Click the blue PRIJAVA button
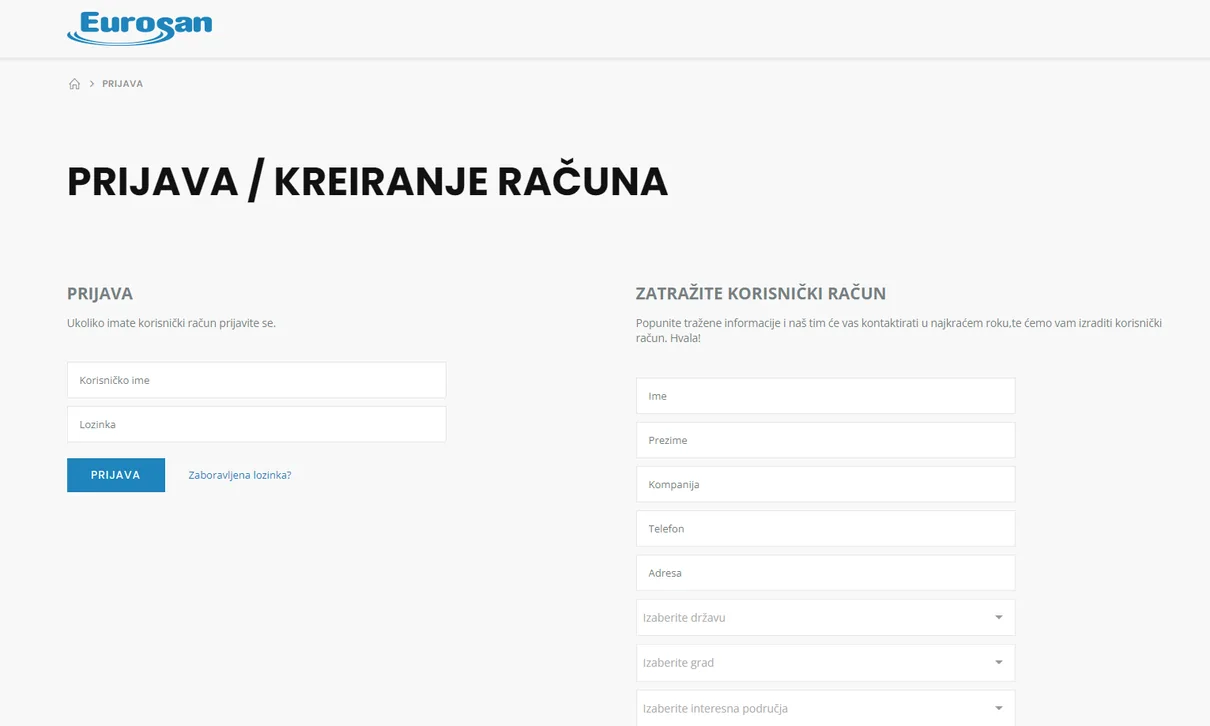 point(116,475)
